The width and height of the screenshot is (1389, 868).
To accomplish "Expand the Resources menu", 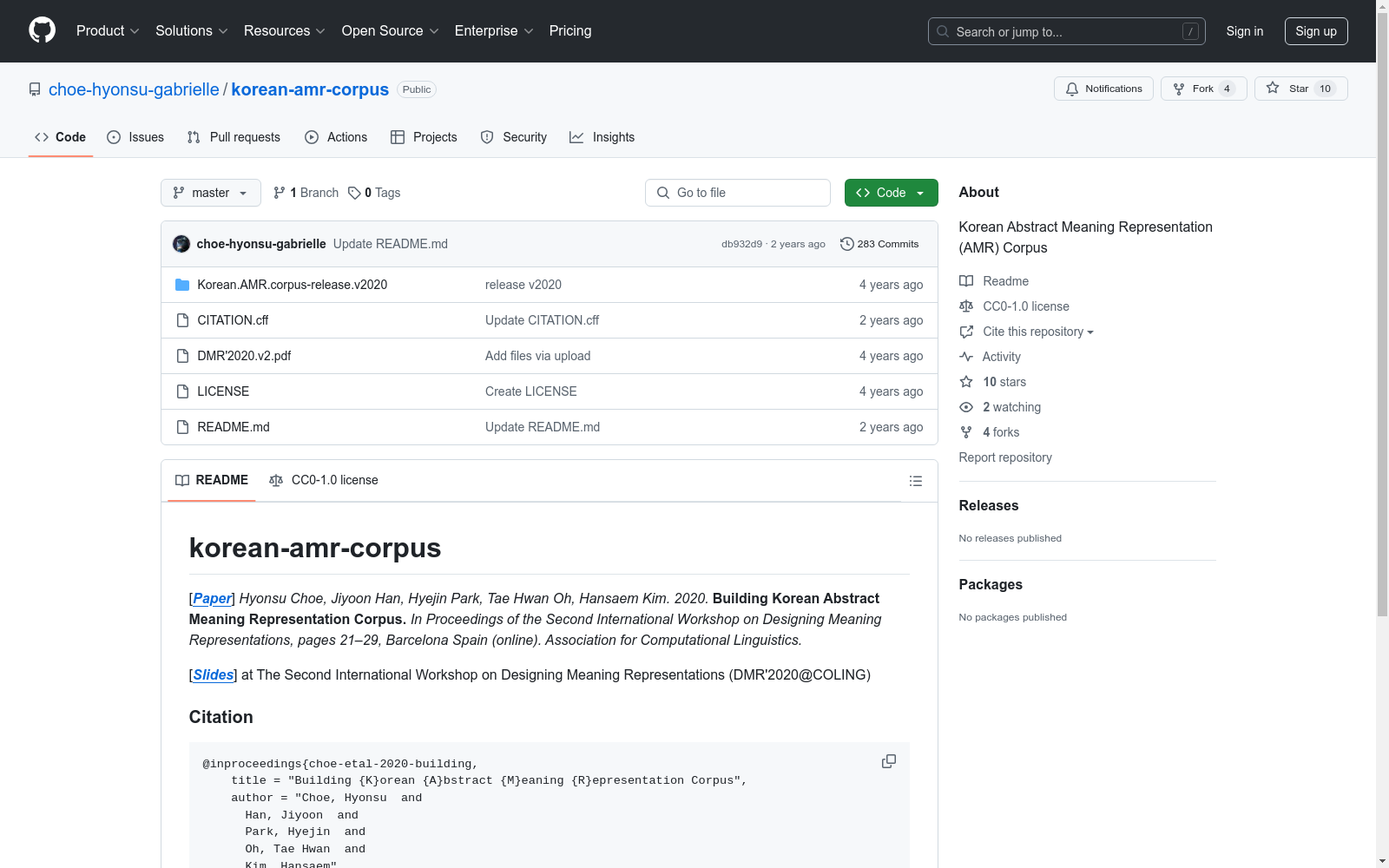I will [285, 31].
